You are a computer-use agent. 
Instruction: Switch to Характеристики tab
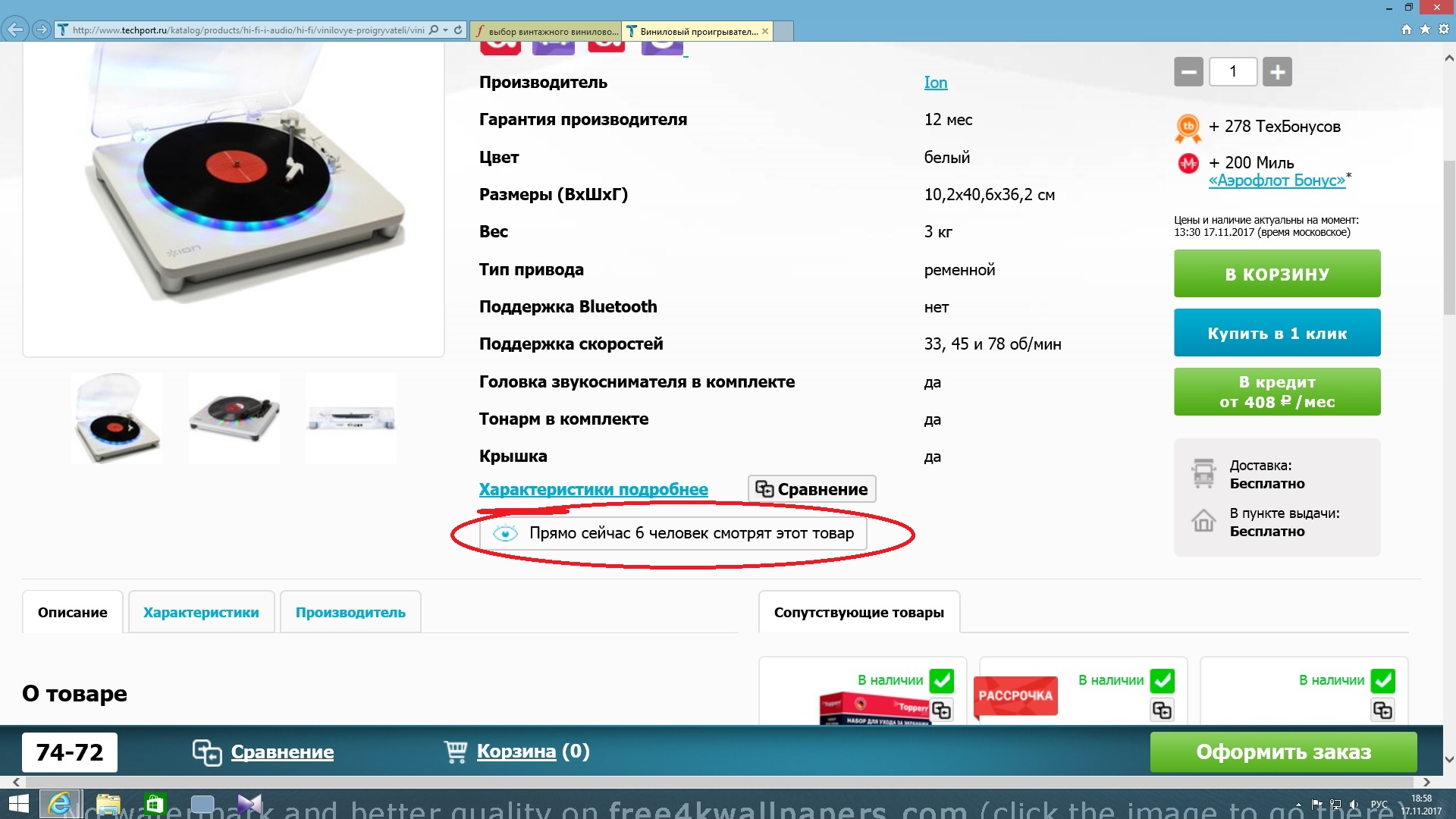click(x=201, y=612)
